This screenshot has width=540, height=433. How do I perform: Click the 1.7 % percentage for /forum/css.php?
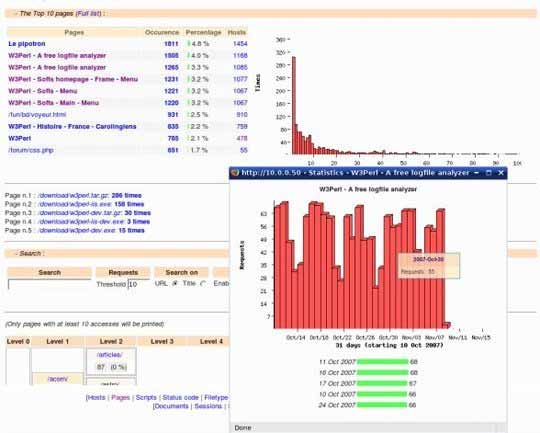pos(199,150)
